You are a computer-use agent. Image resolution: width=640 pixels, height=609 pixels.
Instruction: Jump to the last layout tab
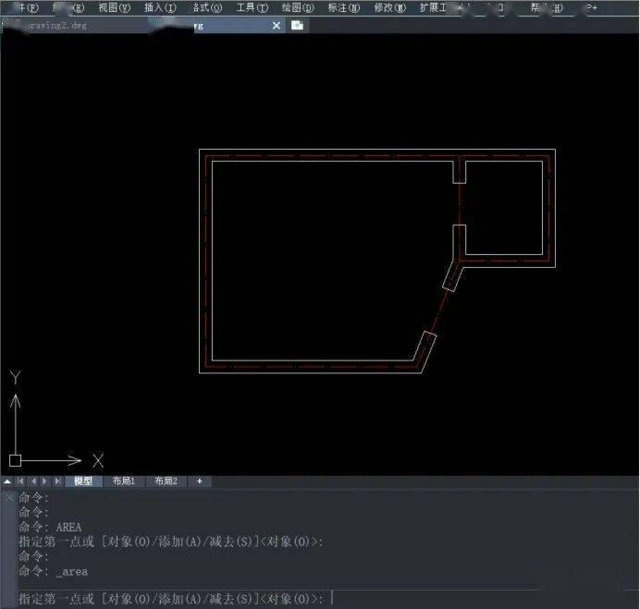[58, 482]
